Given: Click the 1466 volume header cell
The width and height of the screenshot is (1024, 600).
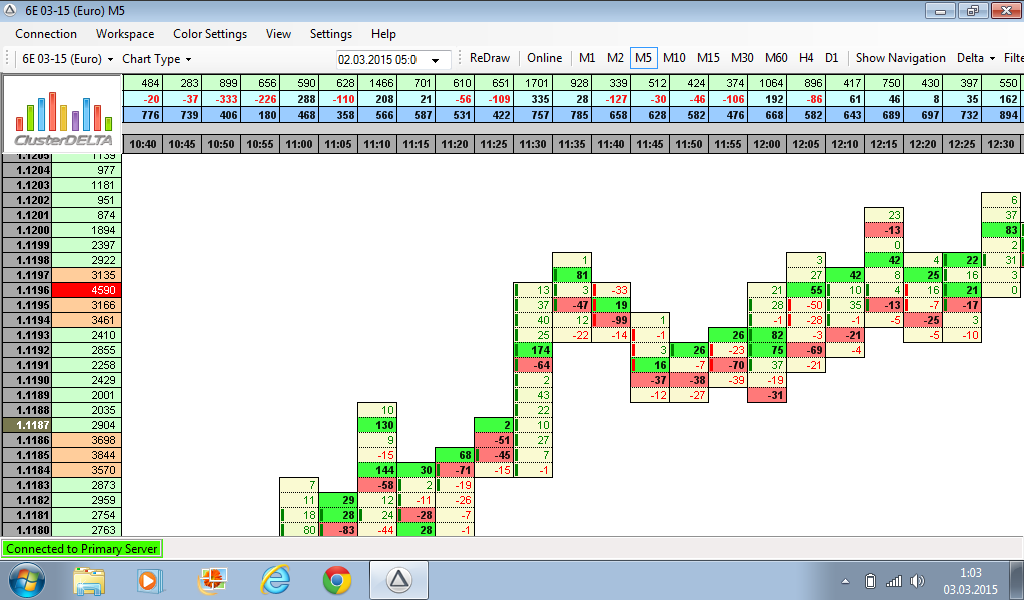Looking at the screenshot, I should (377, 83).
